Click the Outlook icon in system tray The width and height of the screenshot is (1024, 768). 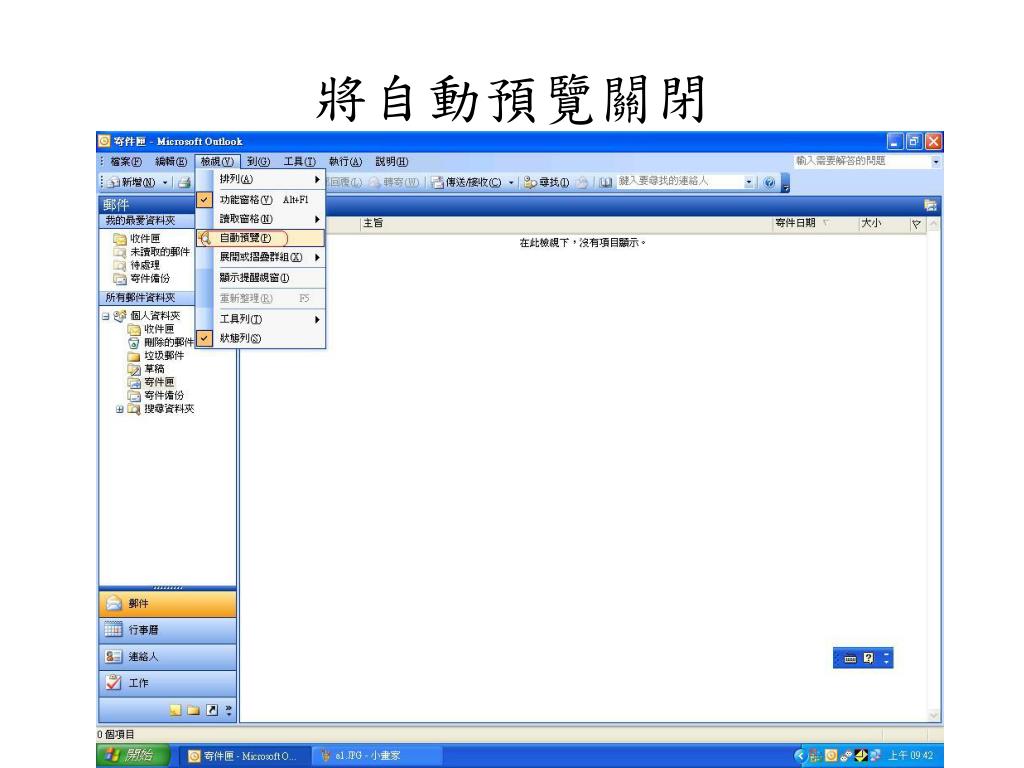[x=831, y=756]
